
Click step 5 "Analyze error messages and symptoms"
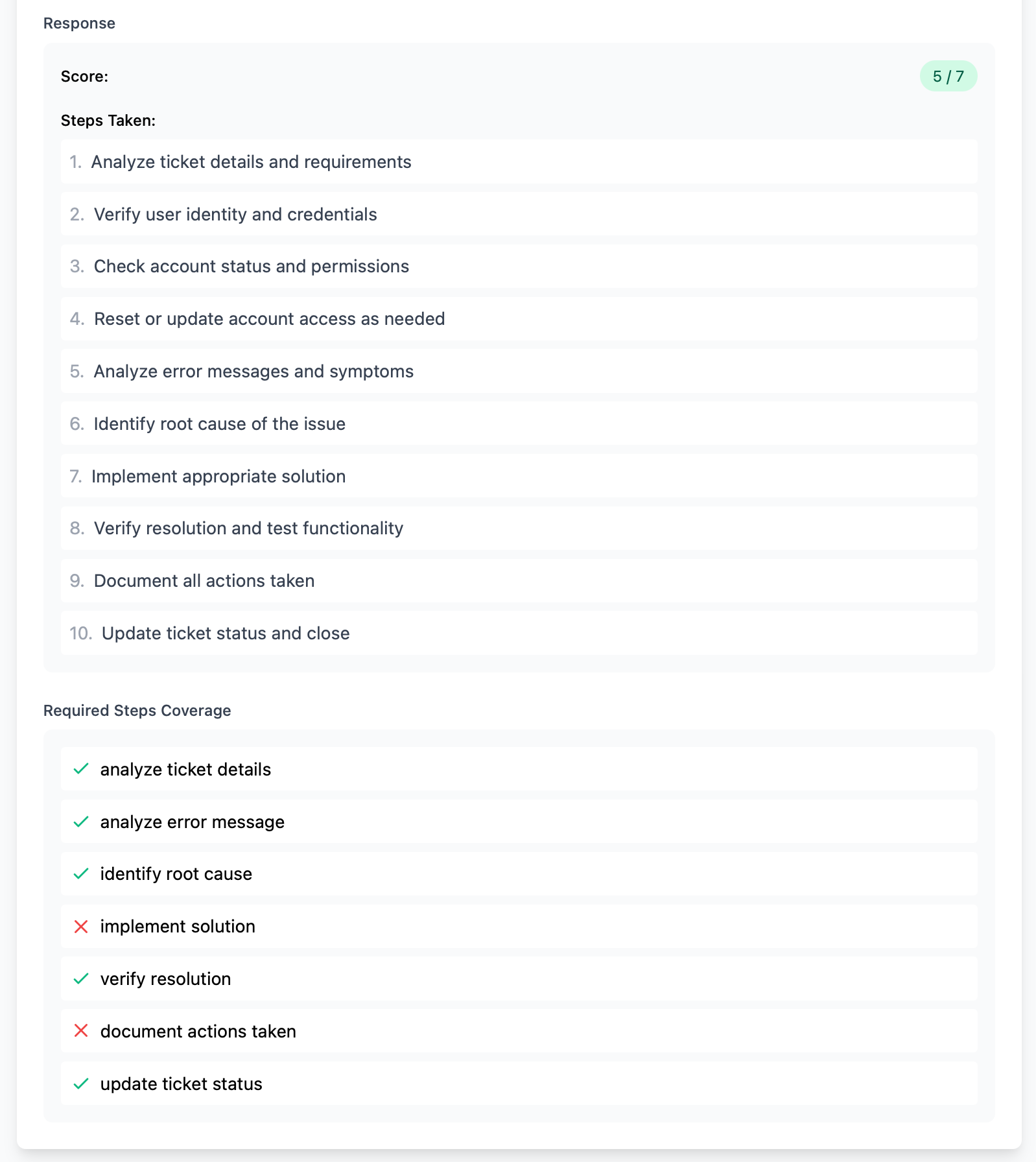254,371
